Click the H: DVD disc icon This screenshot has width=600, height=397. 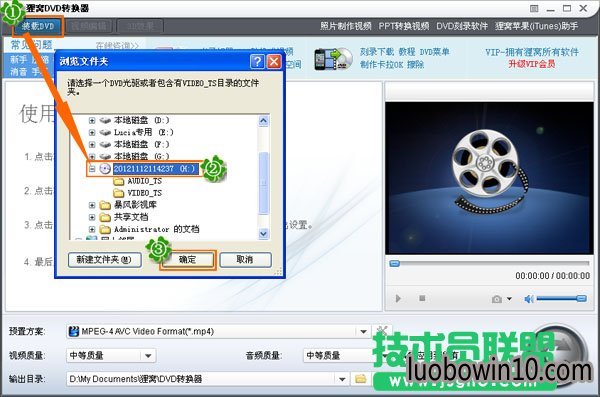[105, 169]
